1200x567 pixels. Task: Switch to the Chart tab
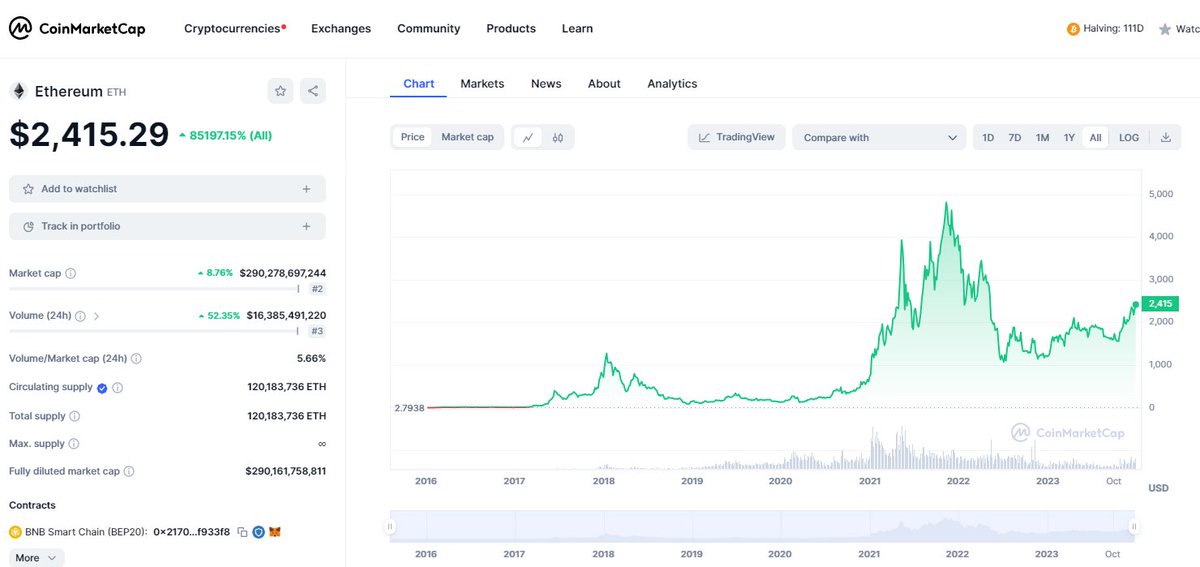coord(418,84)
